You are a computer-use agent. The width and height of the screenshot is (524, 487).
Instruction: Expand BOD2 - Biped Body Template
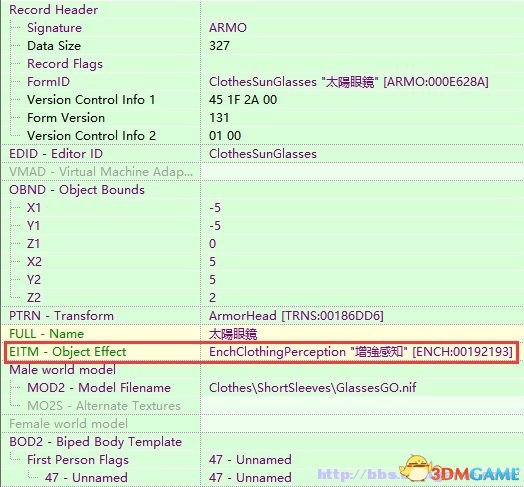96,442
